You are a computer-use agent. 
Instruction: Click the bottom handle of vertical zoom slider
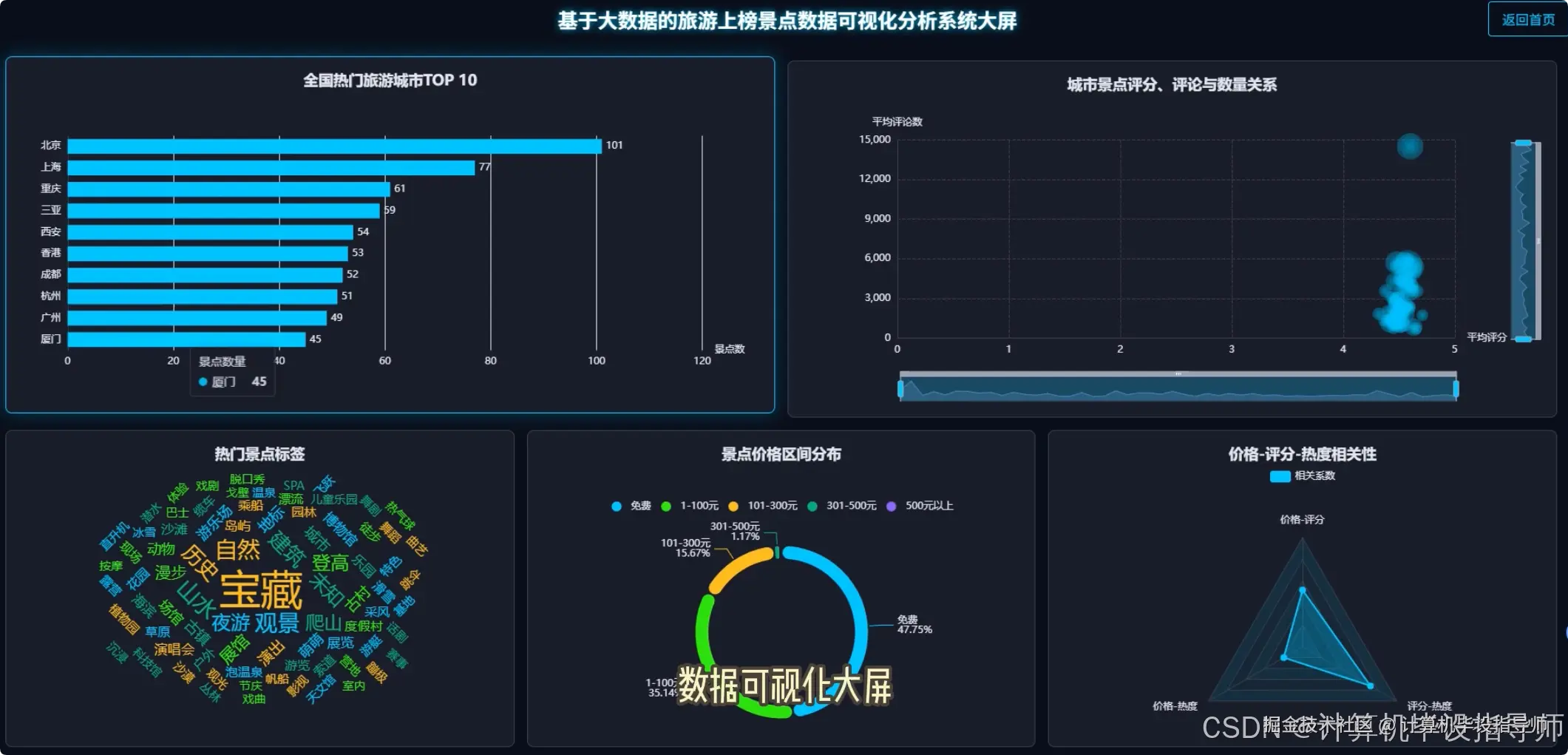pyautogui.click(x=1523, y=339)
